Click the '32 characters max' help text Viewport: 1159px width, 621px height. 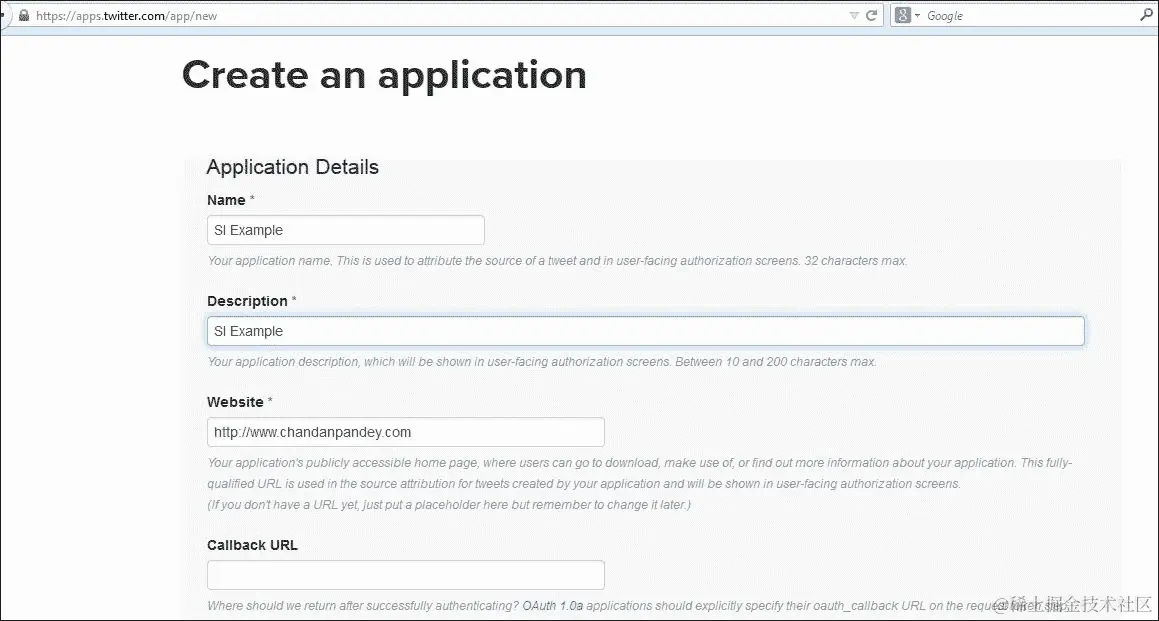[857, 261]
